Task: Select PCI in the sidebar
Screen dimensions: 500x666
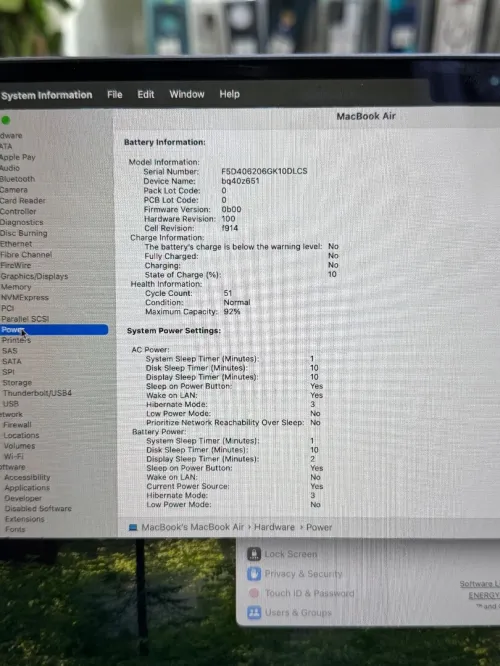Action: click(8, 308)
